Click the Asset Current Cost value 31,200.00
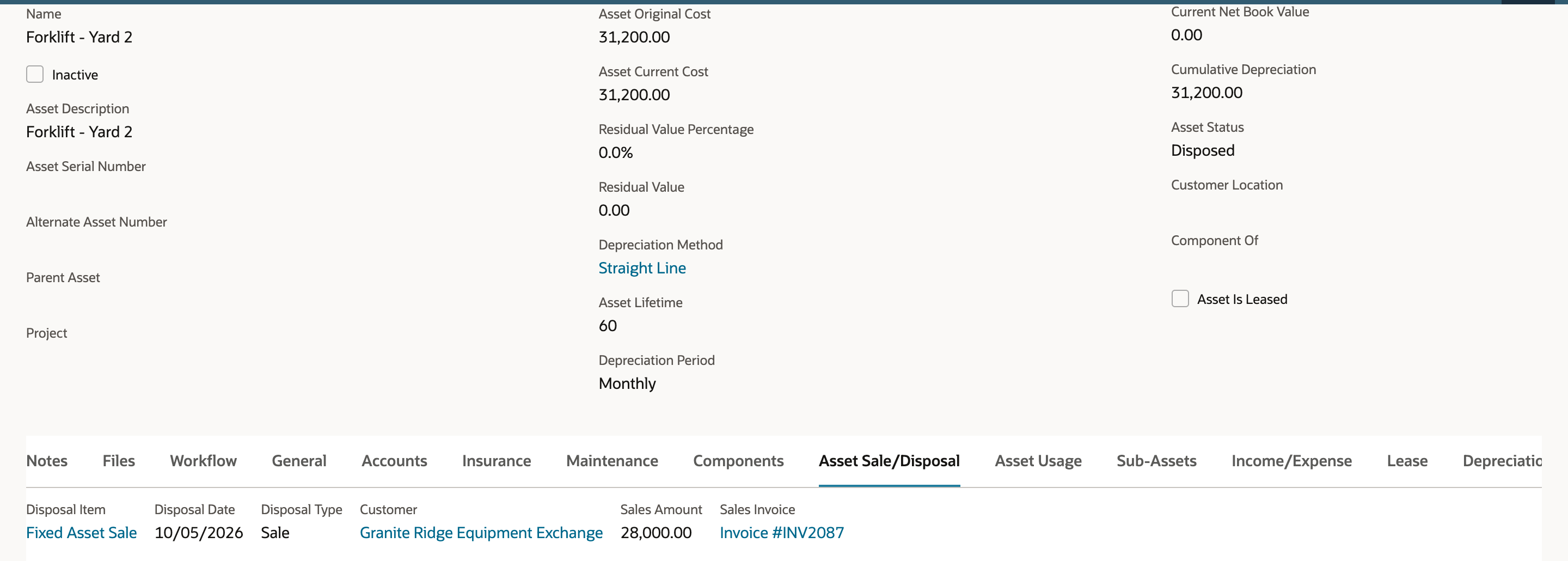This screenshot has width=1568, height=561. (x=634, y=95)
